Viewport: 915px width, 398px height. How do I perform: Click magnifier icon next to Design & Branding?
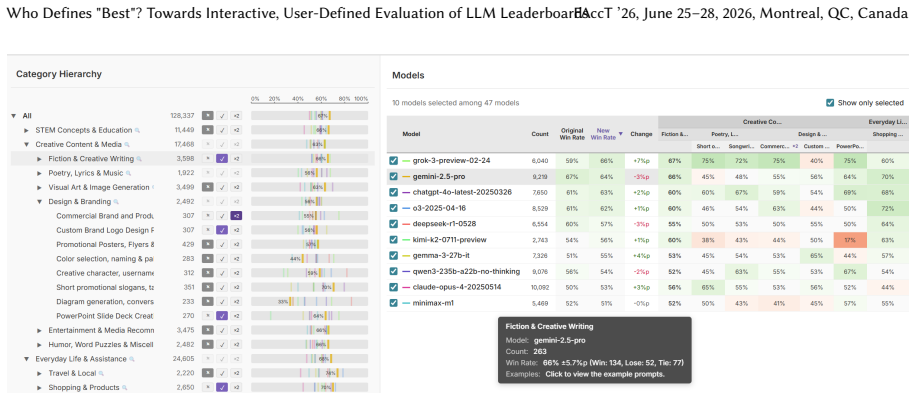tap(116, 202)
